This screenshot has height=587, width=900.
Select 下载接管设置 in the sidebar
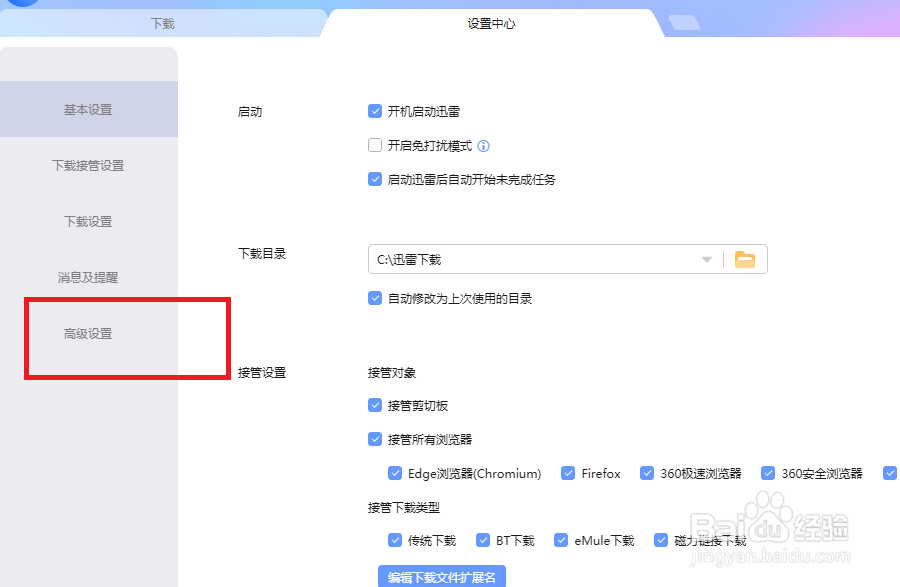point(89,165)
